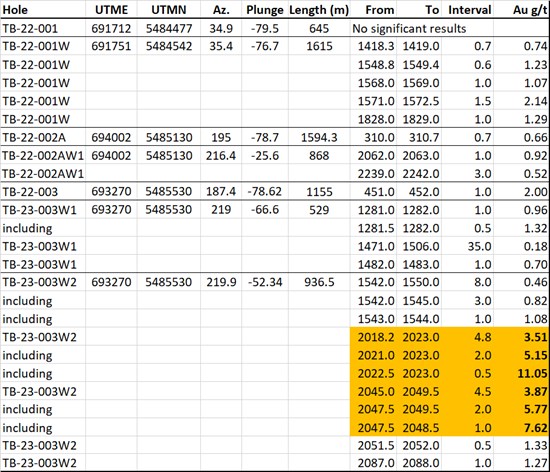
Task: Click the Au g/t column header
Action: 530,10
